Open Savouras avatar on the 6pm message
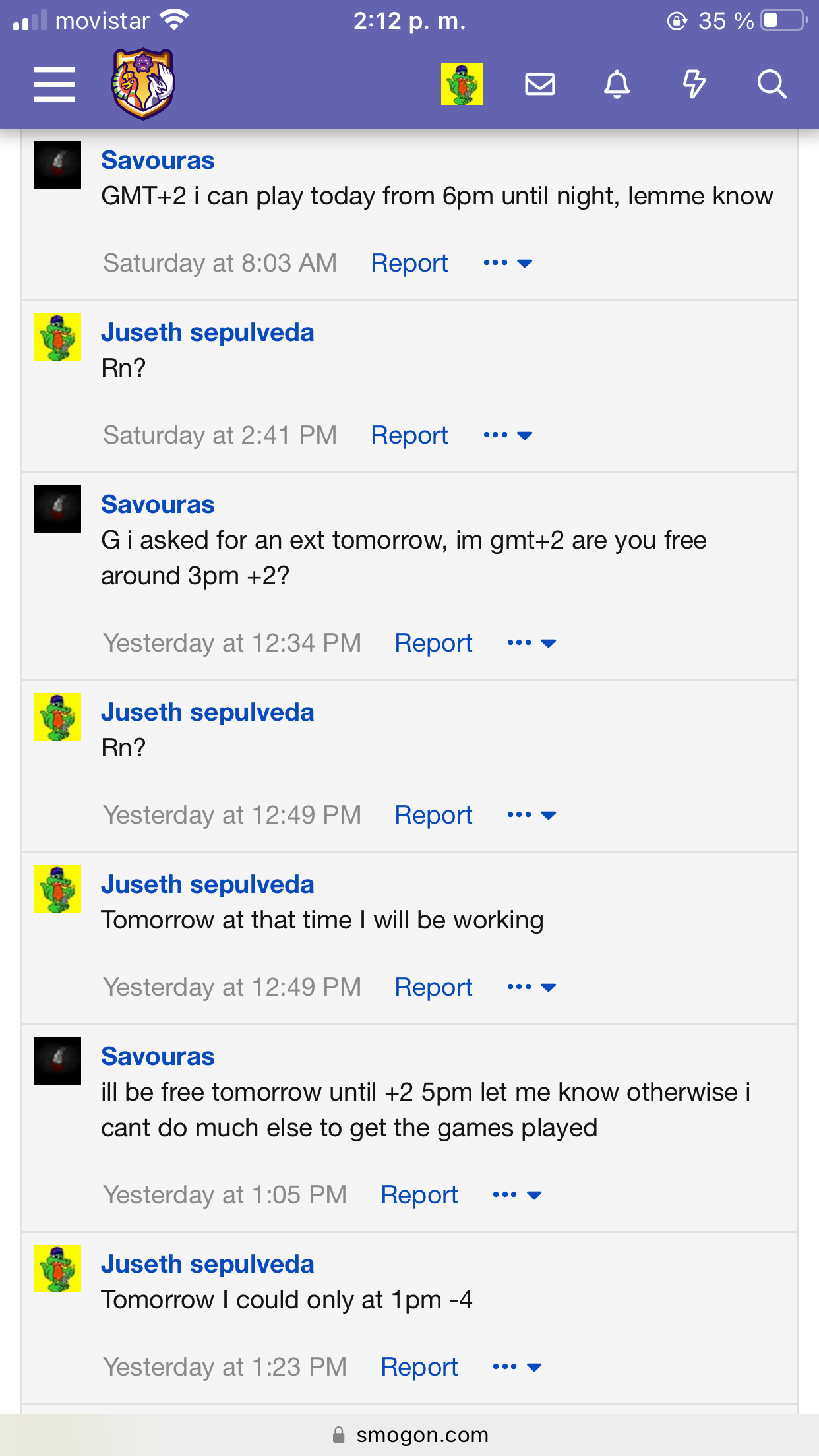This screenshot has width=819, height=1456. click(57, 165)
